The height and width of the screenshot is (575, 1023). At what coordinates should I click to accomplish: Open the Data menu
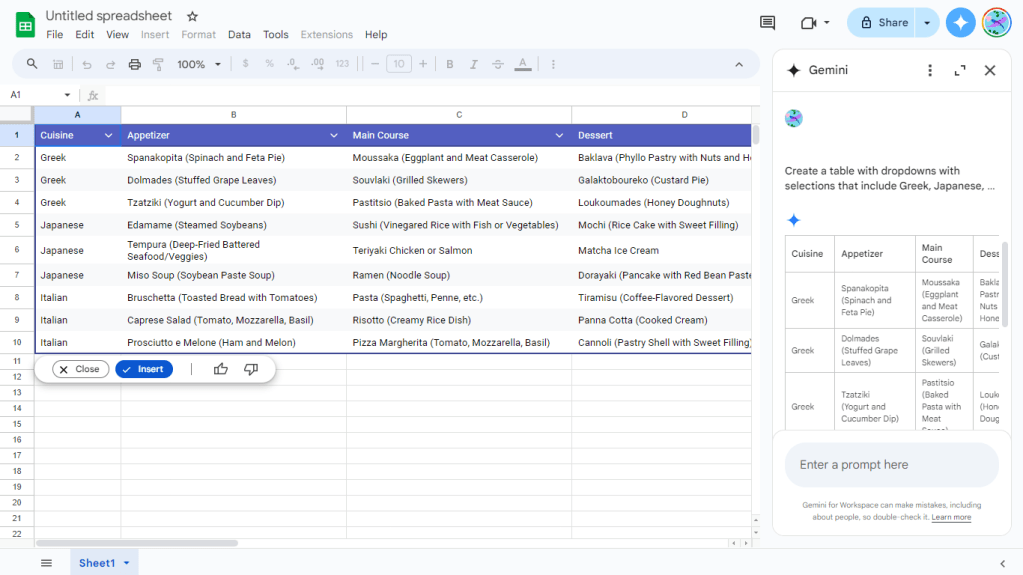coord(239,34)
